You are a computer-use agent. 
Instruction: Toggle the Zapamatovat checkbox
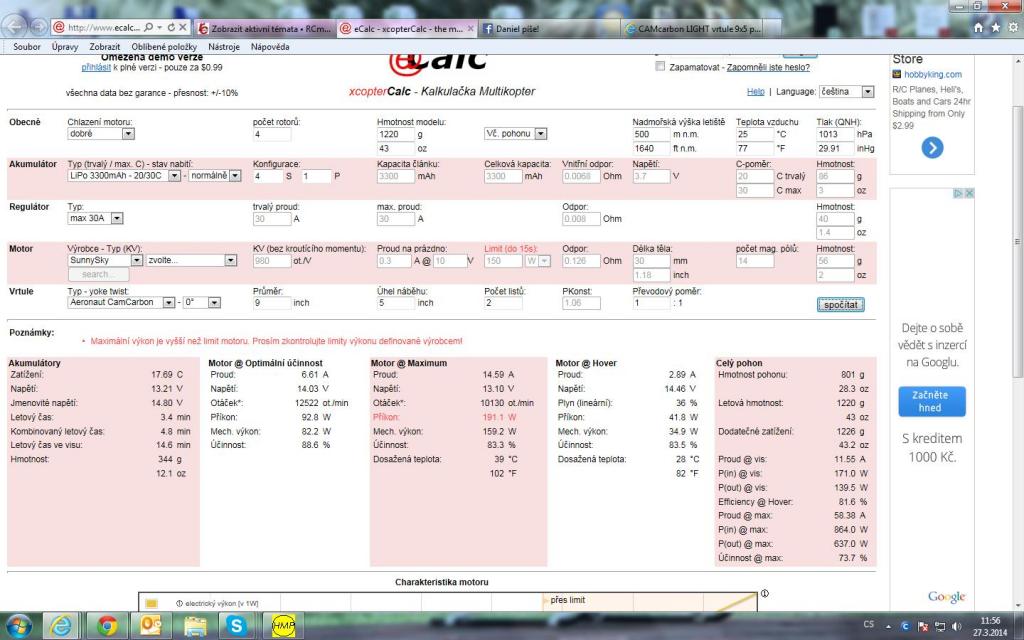pos(659,67)
